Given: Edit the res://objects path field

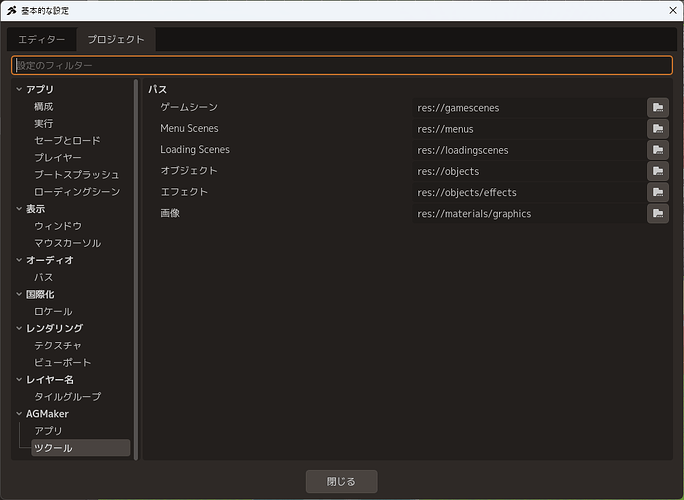Looking at the screenshot, I should click(529, 171).
